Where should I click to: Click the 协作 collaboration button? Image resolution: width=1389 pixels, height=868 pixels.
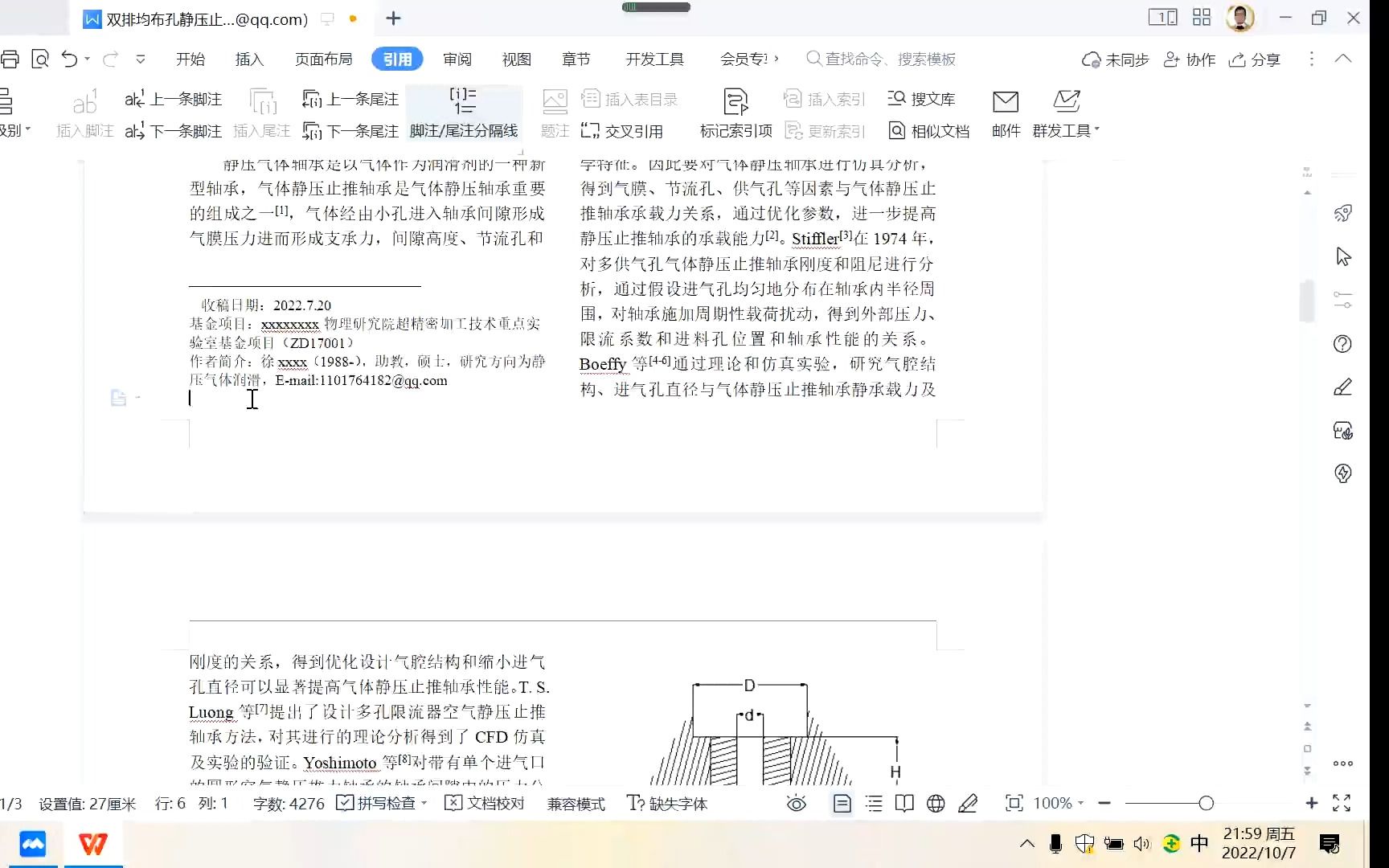pos(1190,59)
